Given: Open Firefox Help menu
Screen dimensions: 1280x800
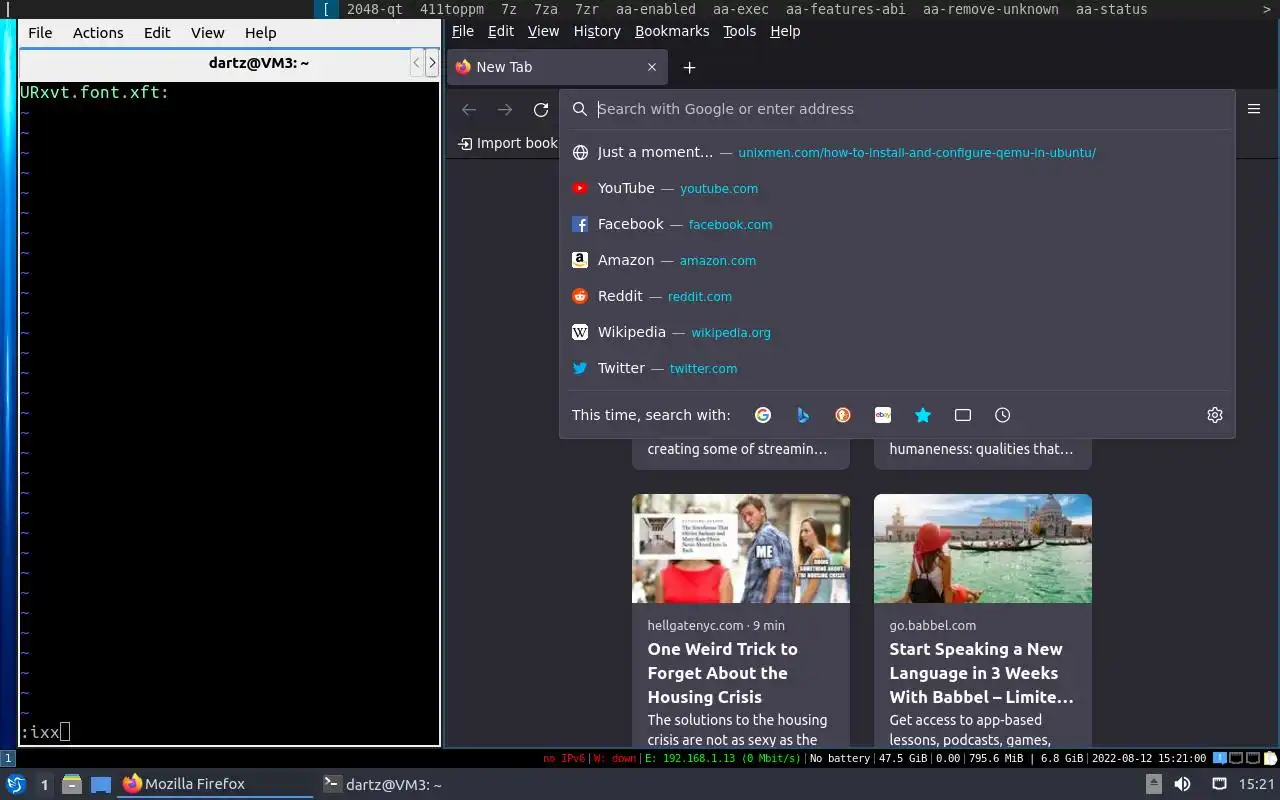Looking at the screenshot, I should [785, 31].
